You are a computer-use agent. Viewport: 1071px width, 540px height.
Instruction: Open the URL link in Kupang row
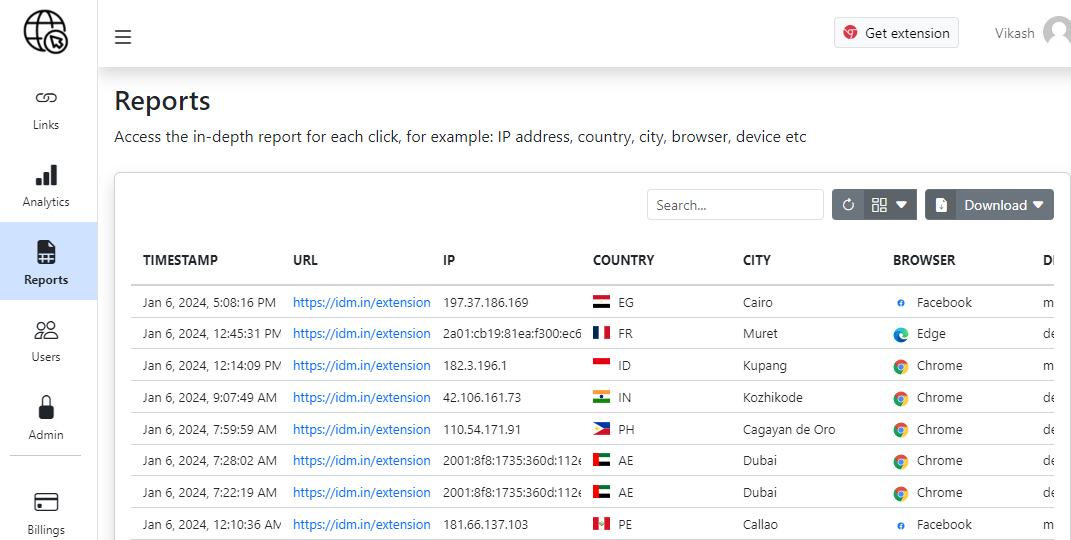pyautogui.click(x=362, y=365)
